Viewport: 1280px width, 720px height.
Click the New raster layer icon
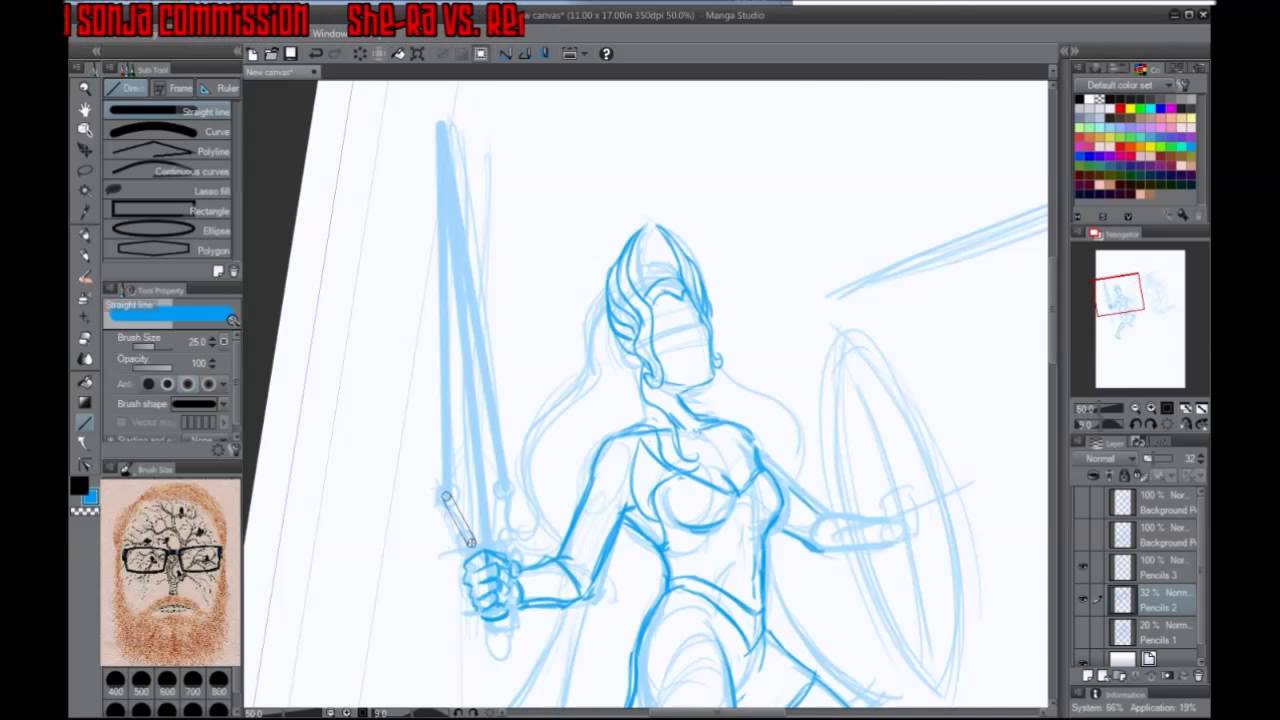pyautogui.click(x=1088, y=676)
